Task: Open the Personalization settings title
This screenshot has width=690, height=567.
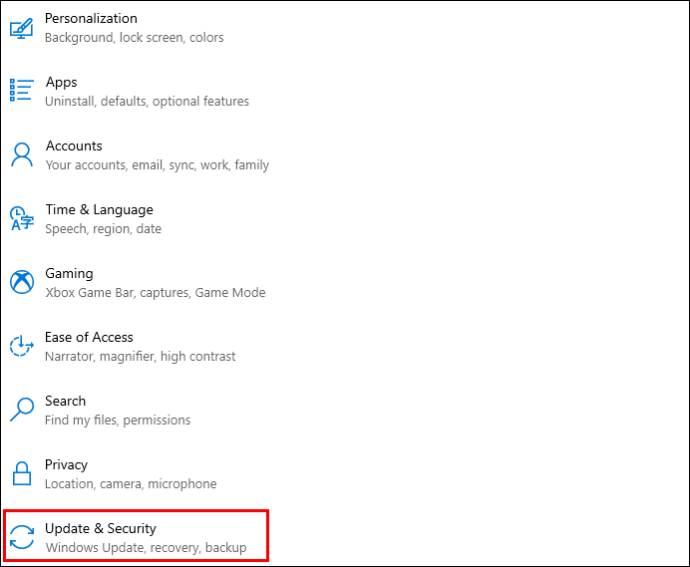Action: pos(91,18)
